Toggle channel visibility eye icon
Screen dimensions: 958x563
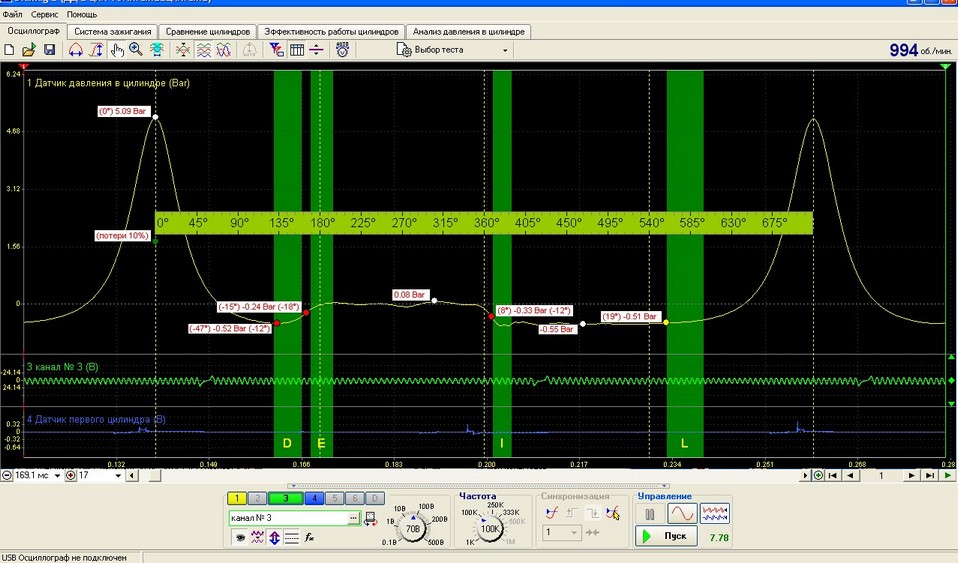[240, 538]
